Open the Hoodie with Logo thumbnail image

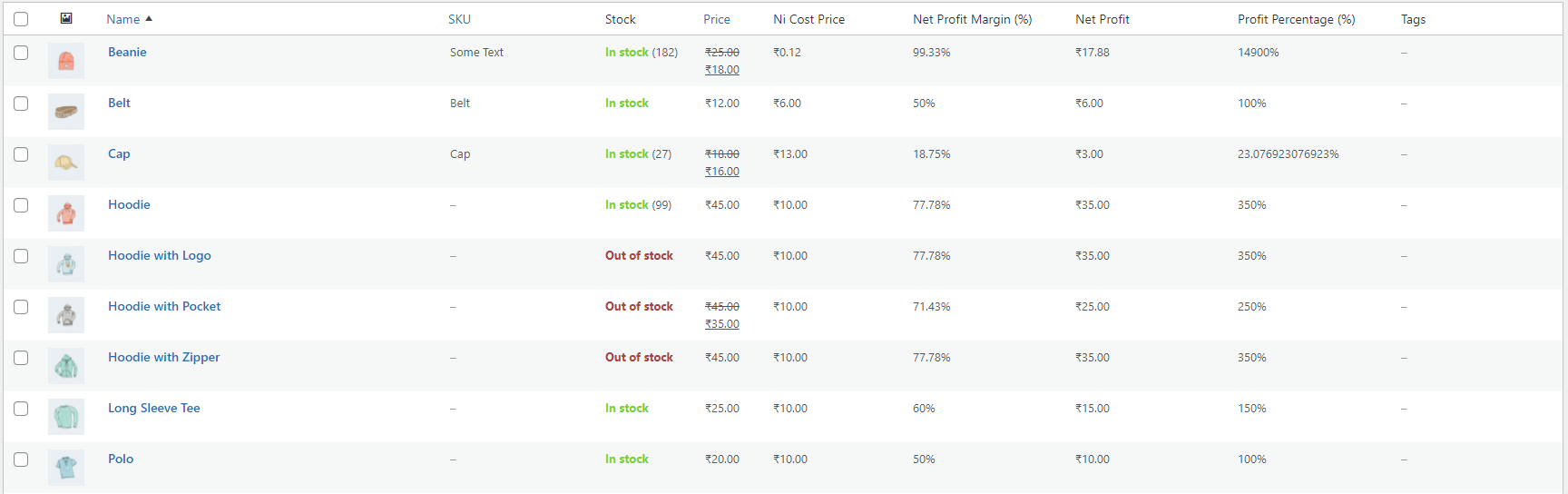pyautogui.click(x=66, y=264)
